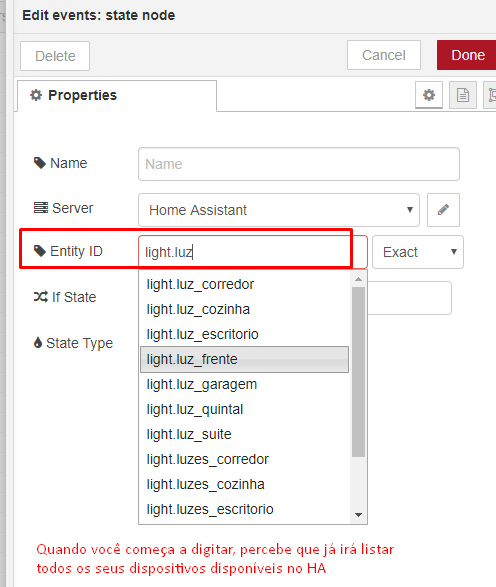Edit Home Assistant server with pencil icon

443,210
